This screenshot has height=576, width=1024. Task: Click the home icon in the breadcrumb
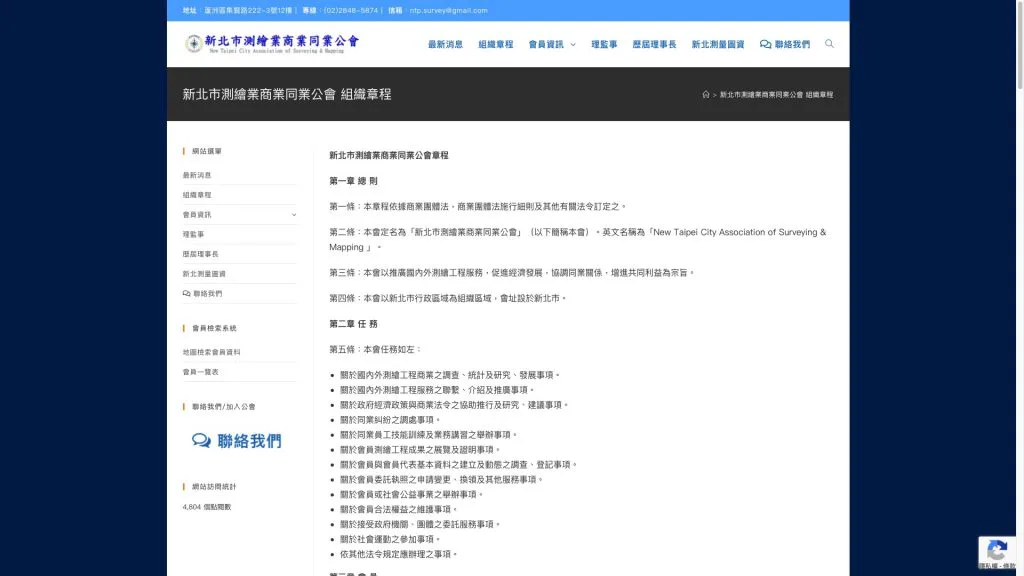pyautogui.click(x=706, y=95)
